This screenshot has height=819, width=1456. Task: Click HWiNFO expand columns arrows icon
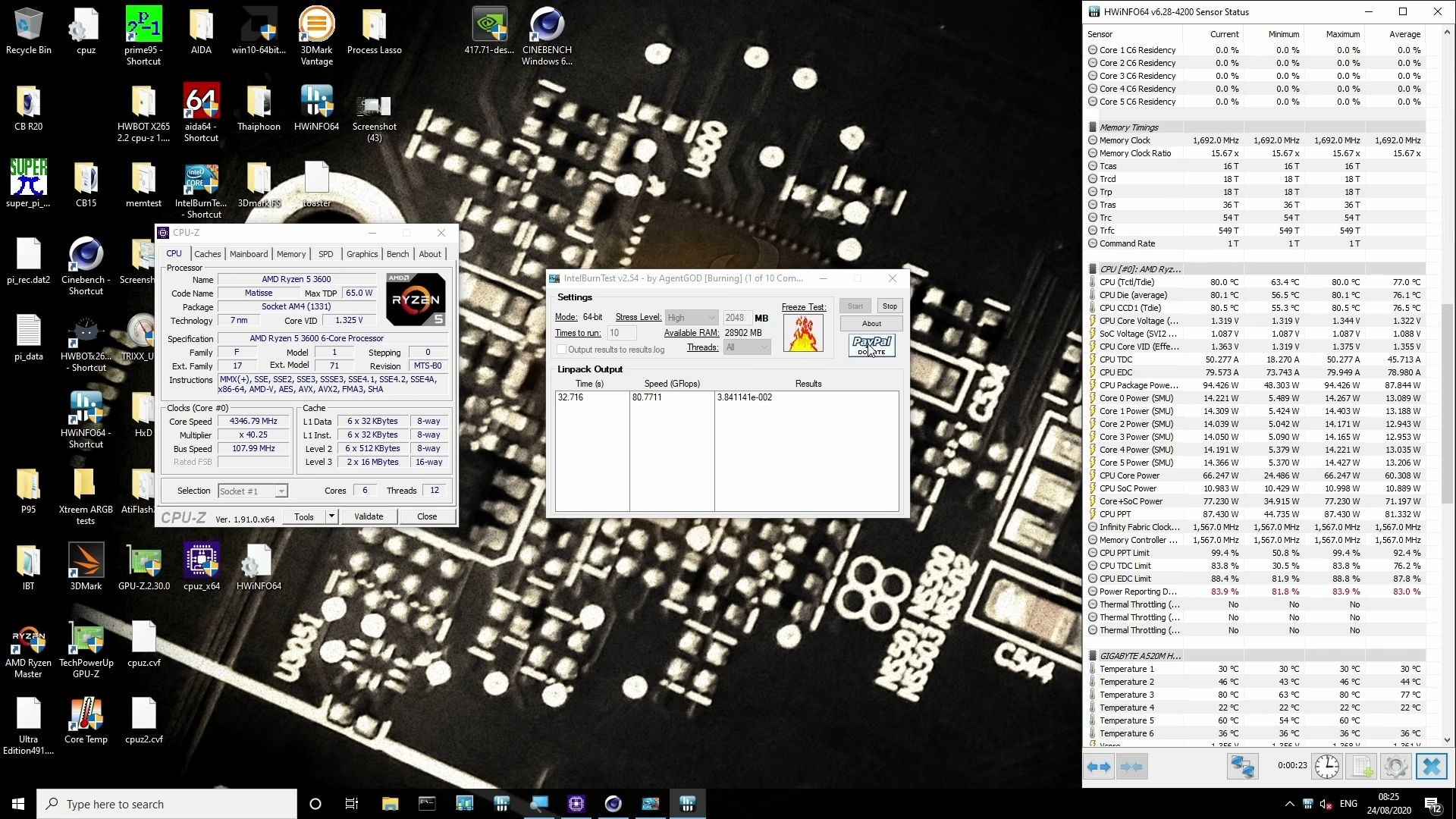pos(1099,767)
